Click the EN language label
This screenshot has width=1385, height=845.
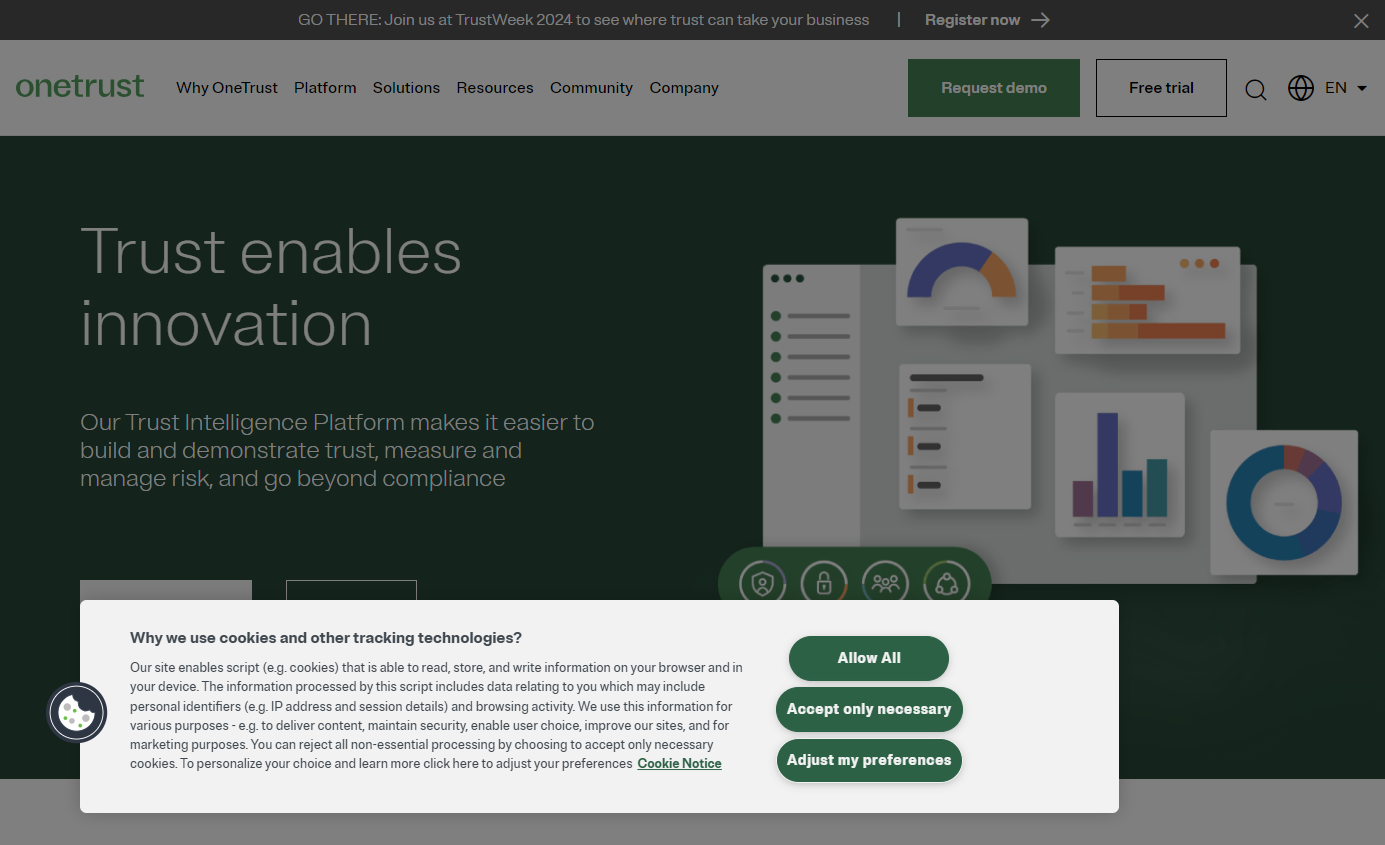tap(1336, 88)
